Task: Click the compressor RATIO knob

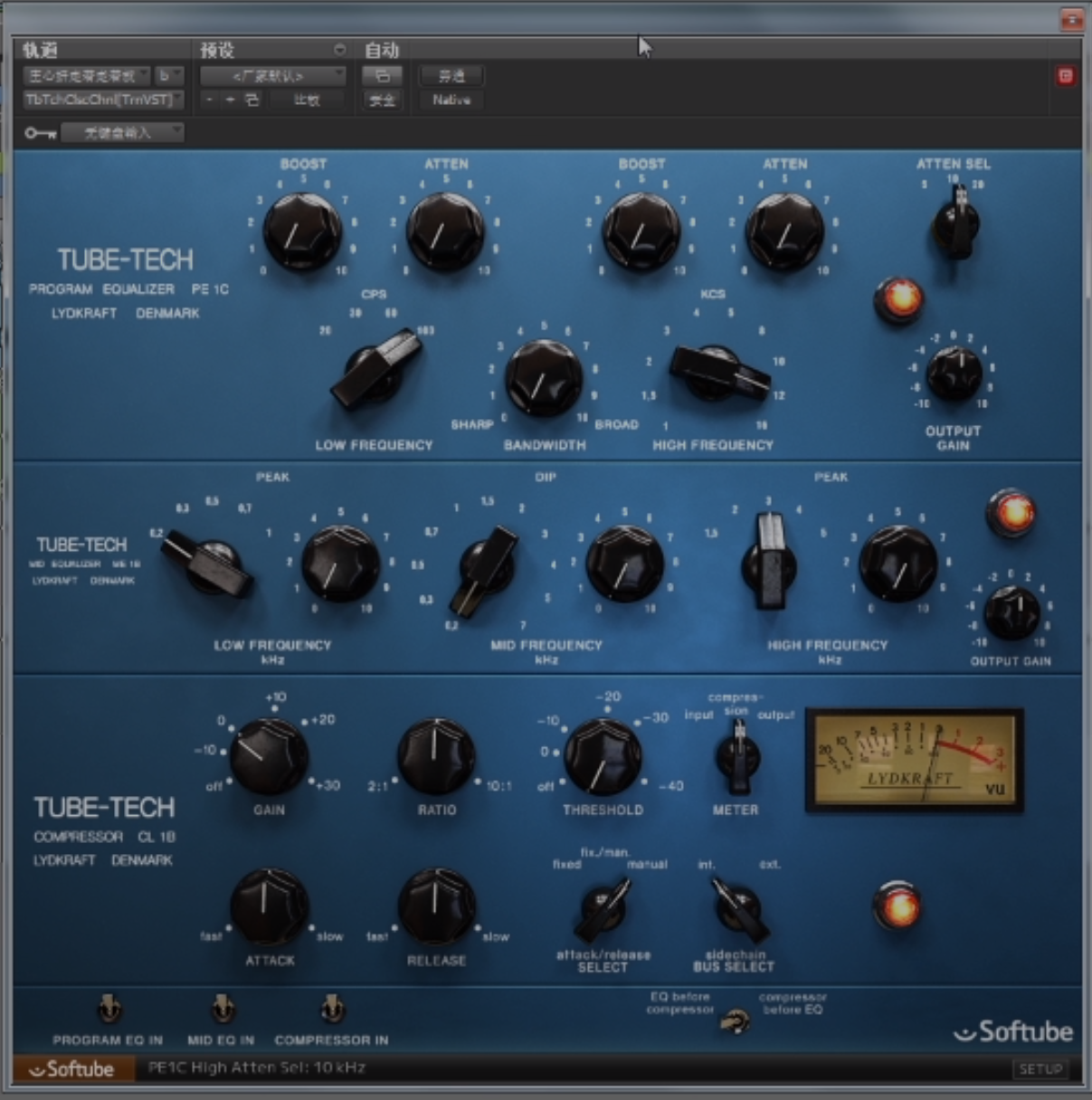Action: [x=436, y=756]
